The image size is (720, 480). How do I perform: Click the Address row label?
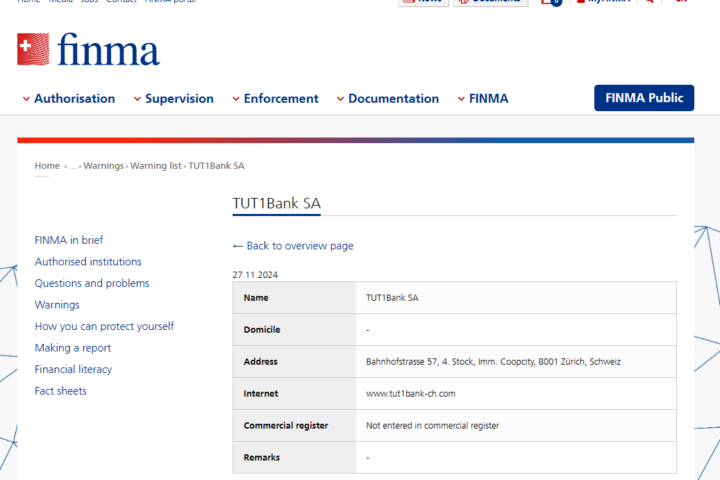click(260, 361)
